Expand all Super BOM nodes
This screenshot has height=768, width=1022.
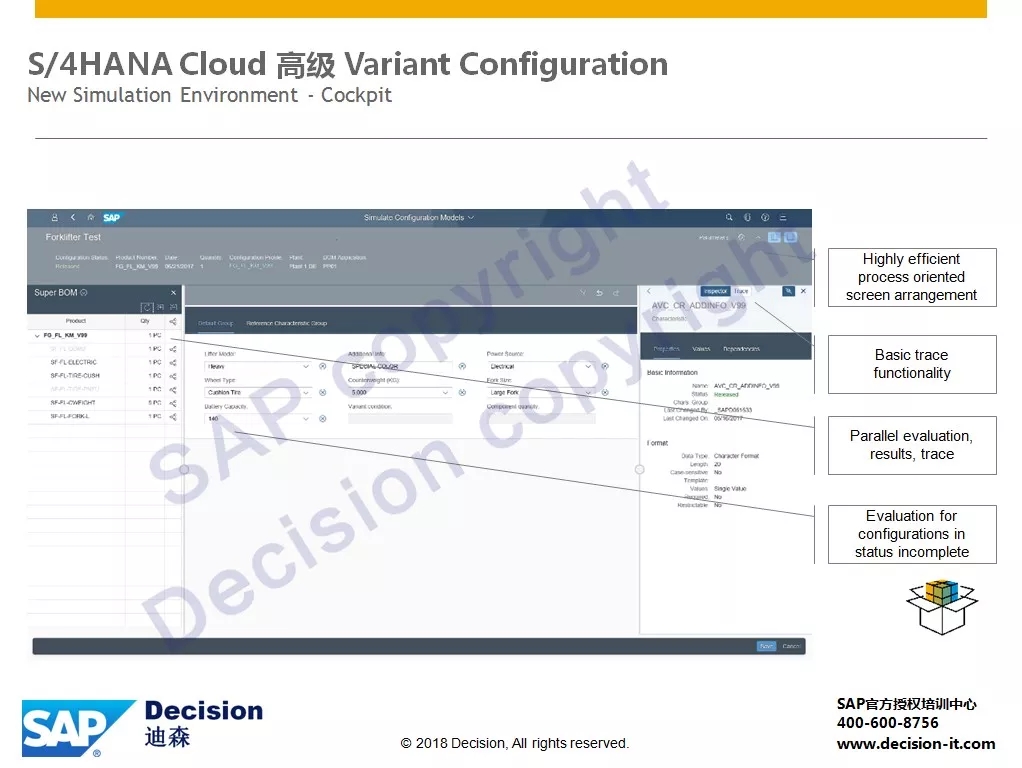161,307
